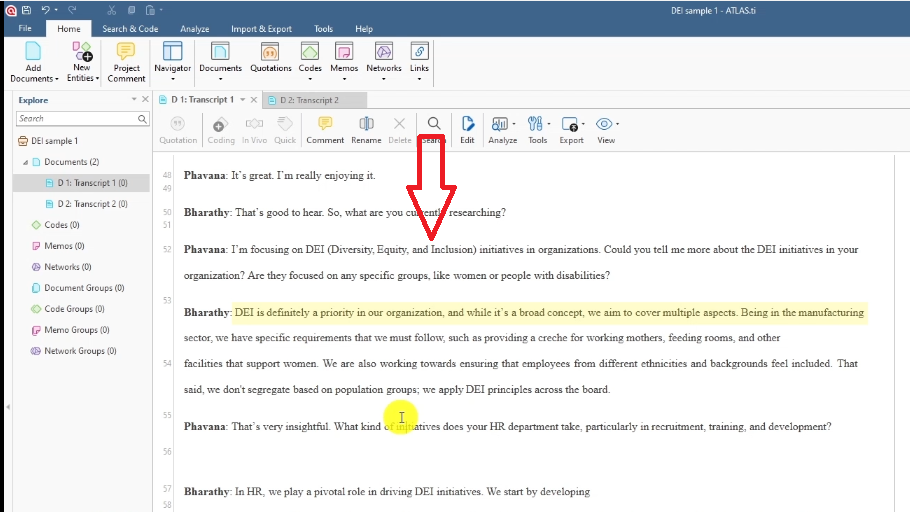
Task: Open the Documents manager
Action: point(220,62)
